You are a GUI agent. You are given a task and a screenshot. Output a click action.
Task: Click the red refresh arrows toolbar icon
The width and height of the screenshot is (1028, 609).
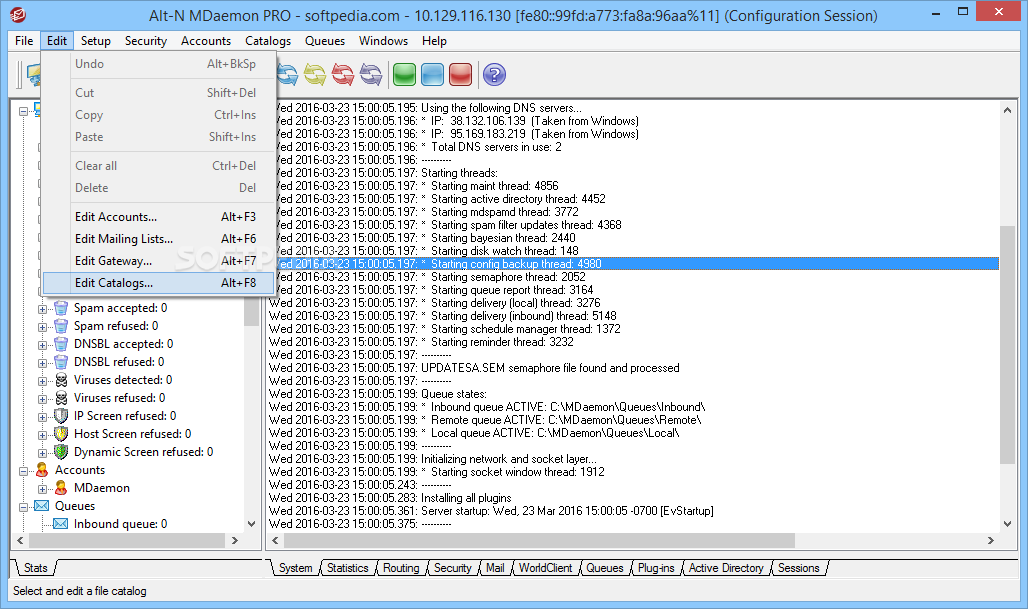coord(343,75)
